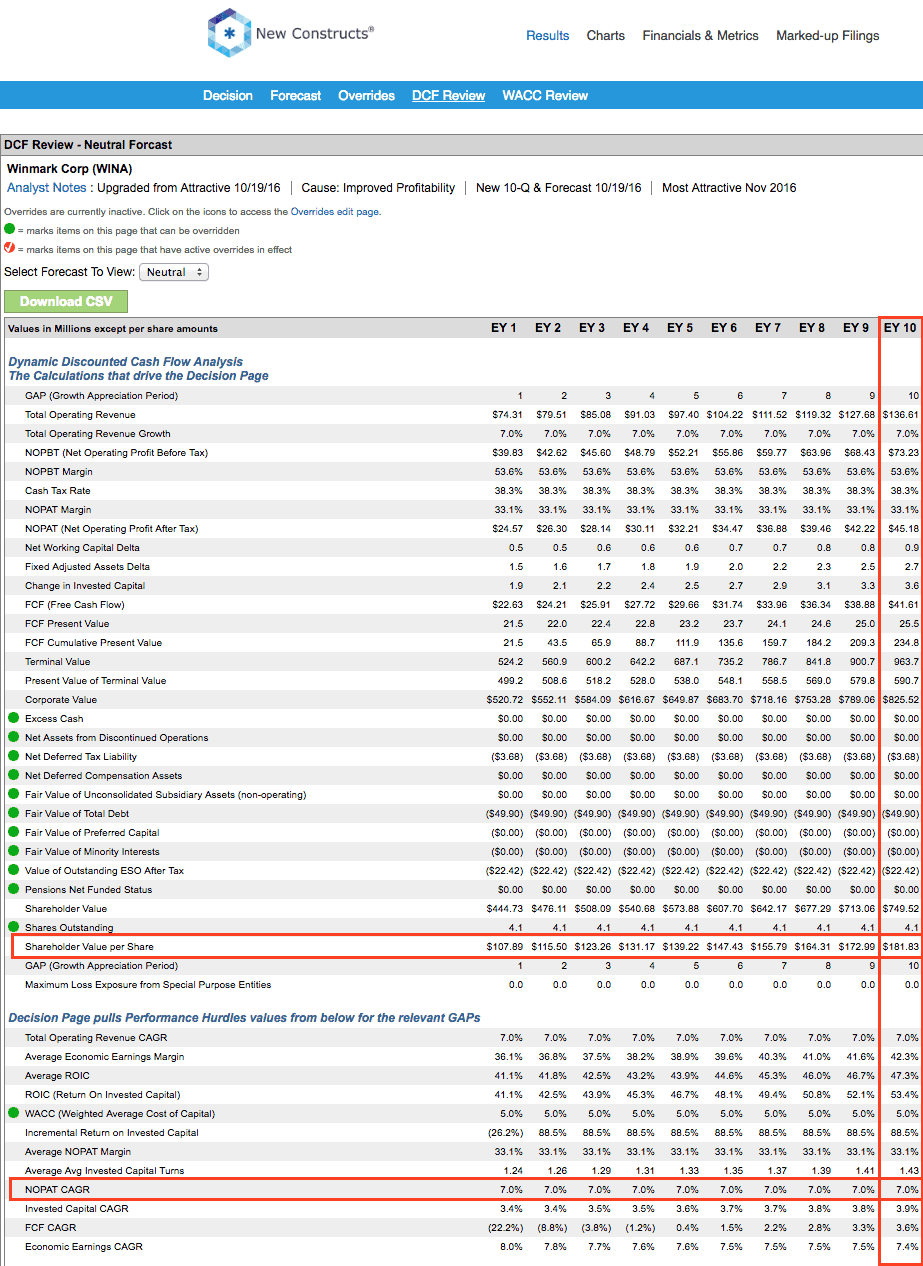Screen dimensions: 923x1266
Task: Click the $749.52 shareholder value
Action: (901, 908)
